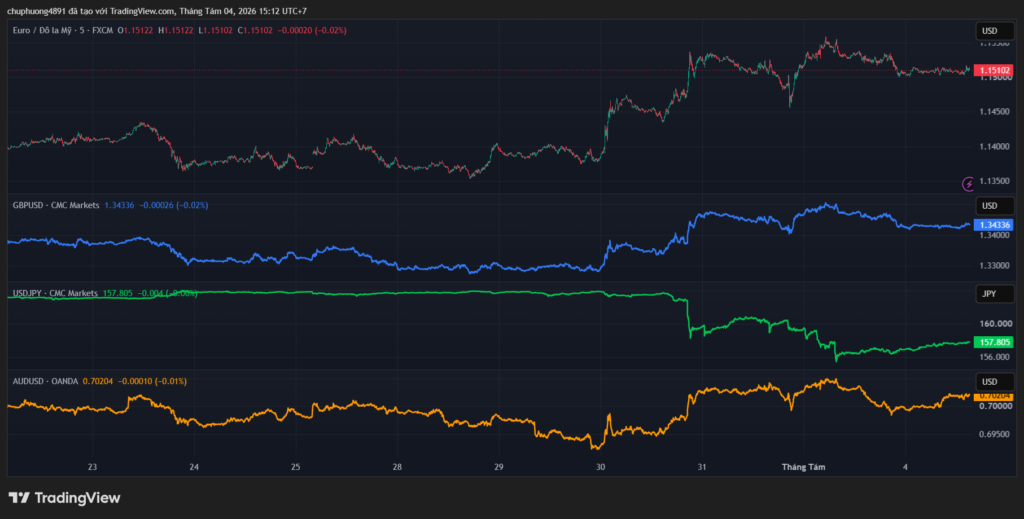Click date 31 on the time axis
This screenshot has height=519, width=1024.
(701, 467)
